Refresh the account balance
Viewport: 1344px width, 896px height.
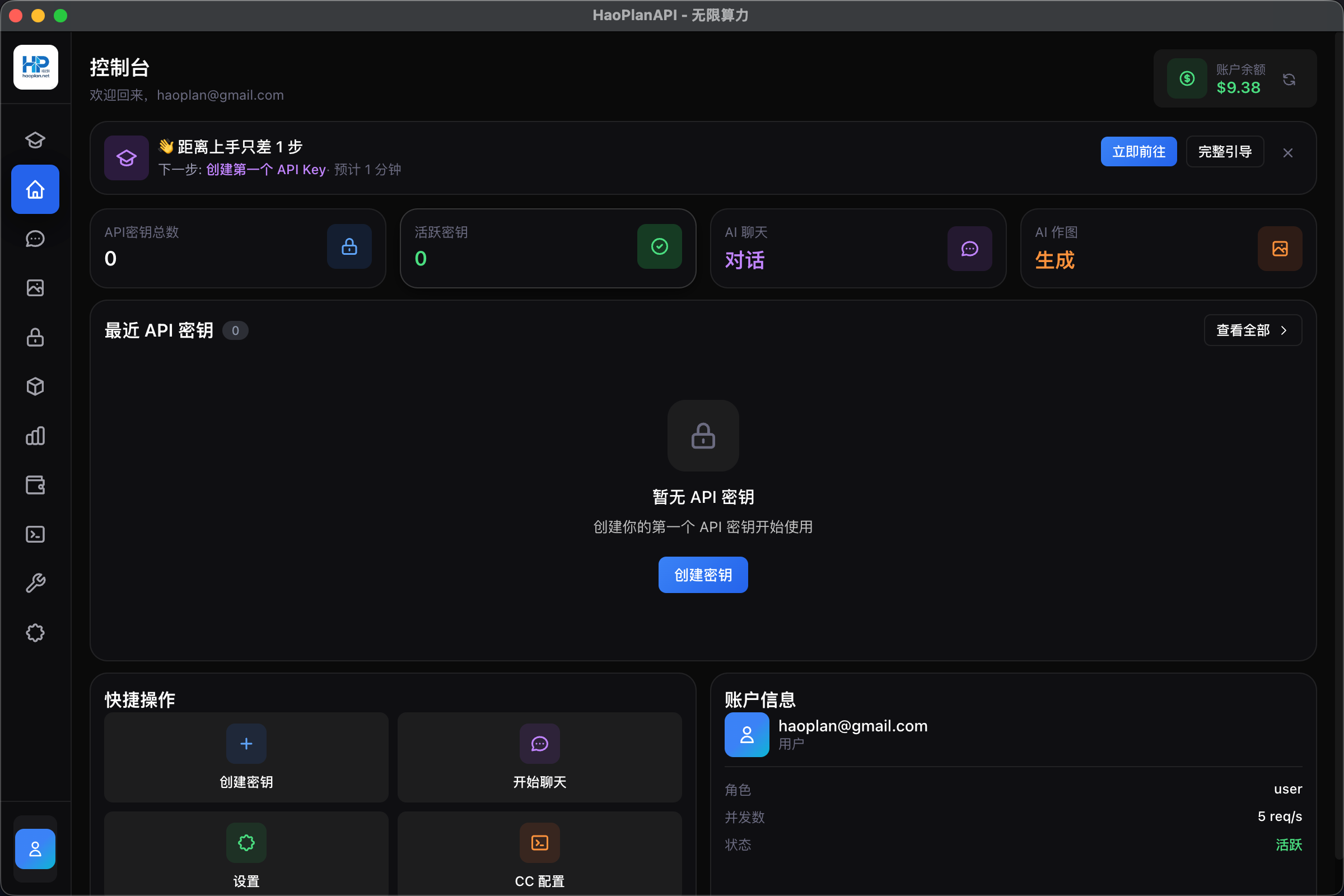[x=1289, y=80]
